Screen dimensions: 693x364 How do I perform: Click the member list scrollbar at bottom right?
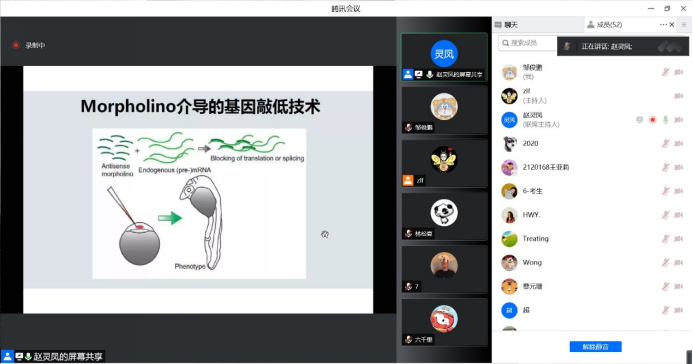[689, 356]
